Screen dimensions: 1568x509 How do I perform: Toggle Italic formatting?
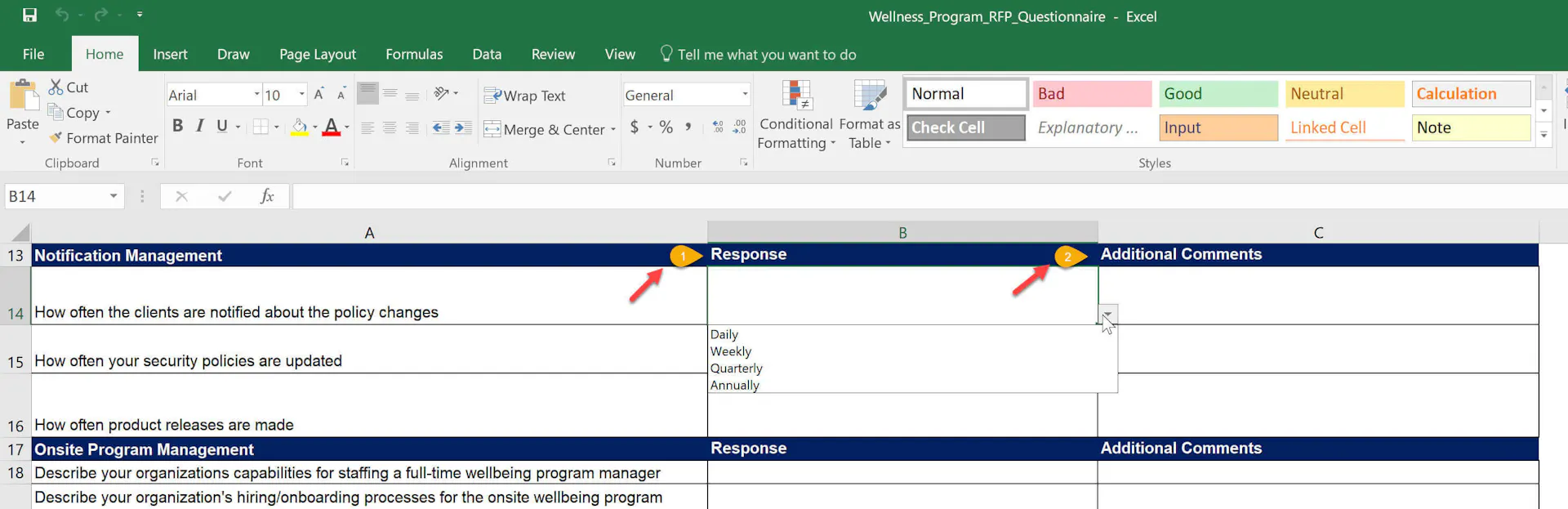200,126
